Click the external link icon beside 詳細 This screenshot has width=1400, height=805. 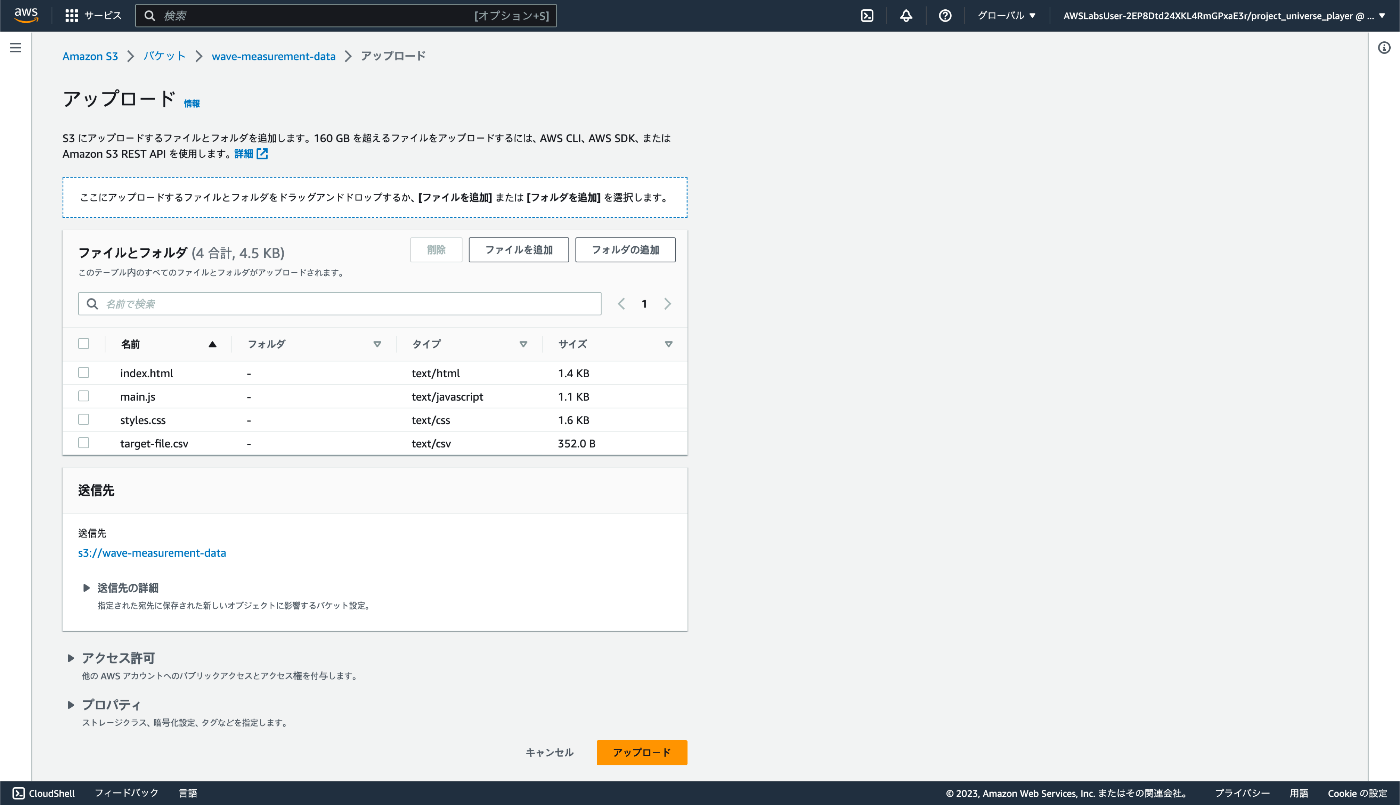point(262,154)
